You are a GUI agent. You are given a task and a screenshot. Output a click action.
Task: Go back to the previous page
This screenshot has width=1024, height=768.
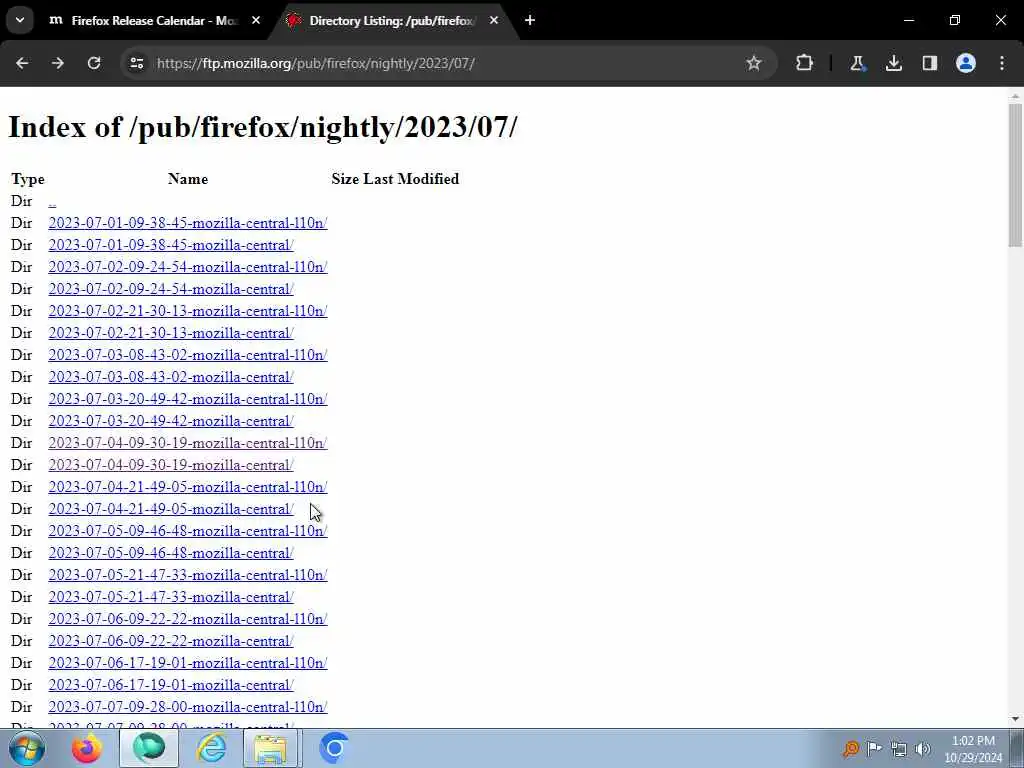(22, 63)
